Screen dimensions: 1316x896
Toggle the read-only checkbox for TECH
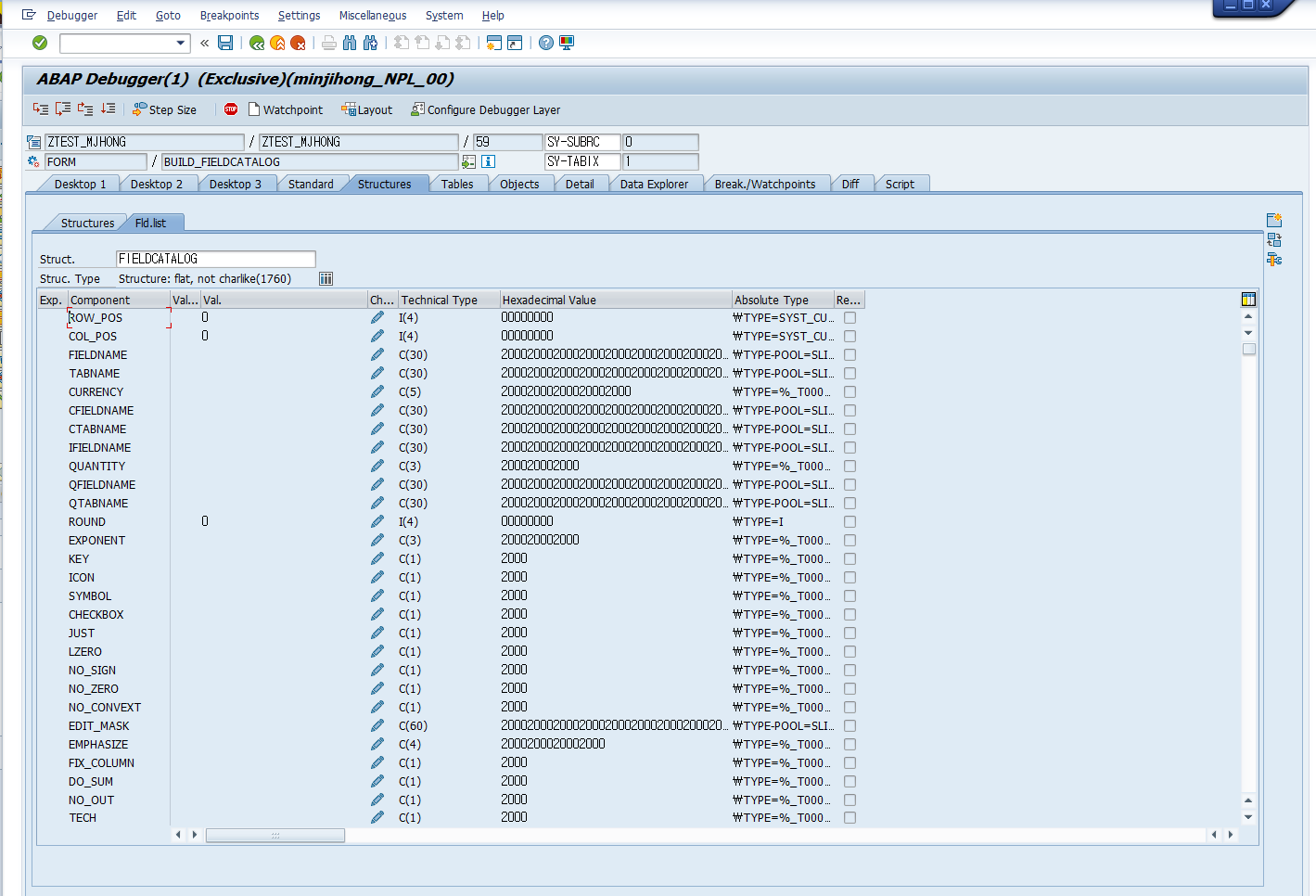850,817
